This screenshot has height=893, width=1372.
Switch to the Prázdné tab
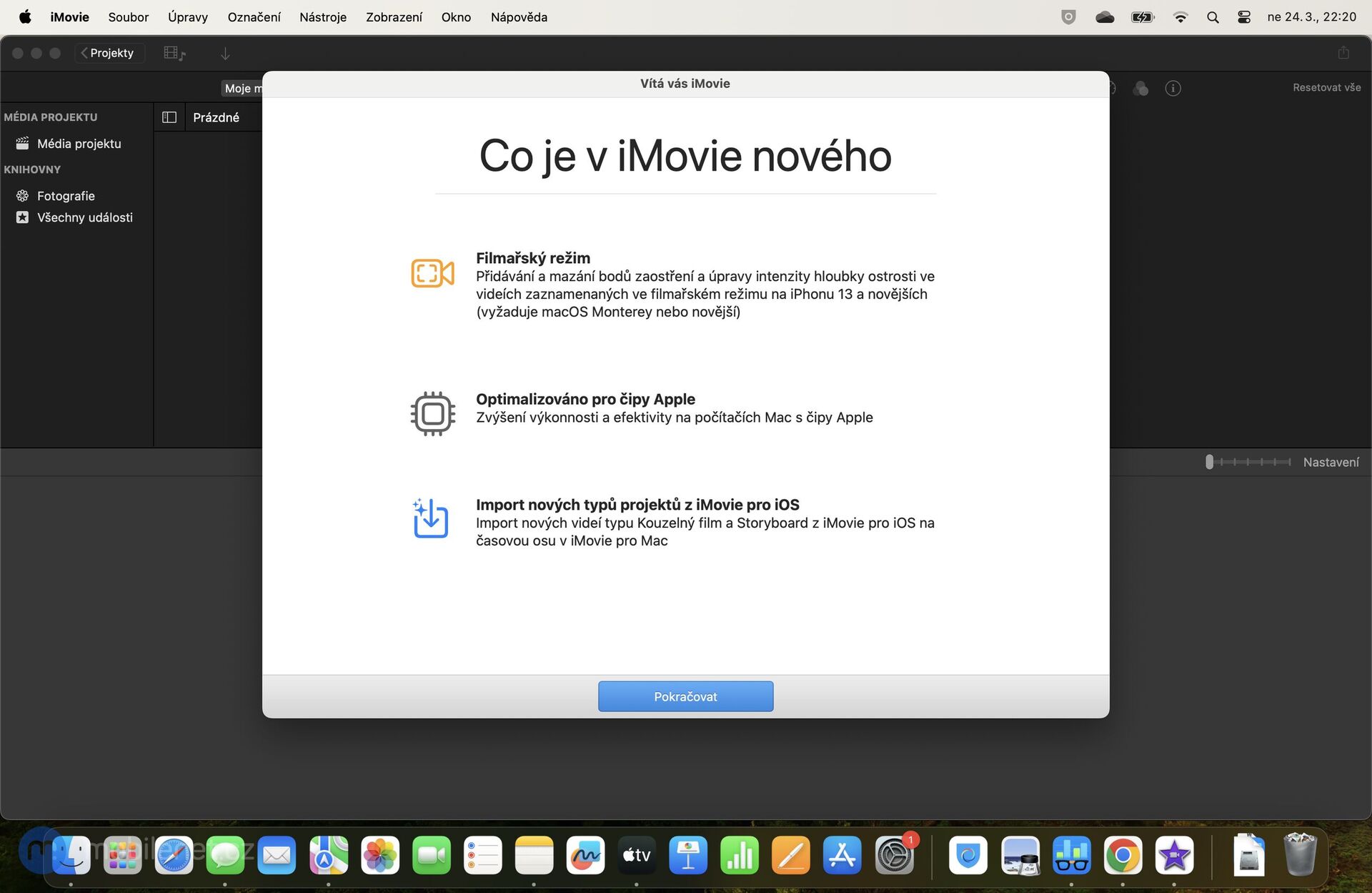pyautogui.click(x=217, y=117)
